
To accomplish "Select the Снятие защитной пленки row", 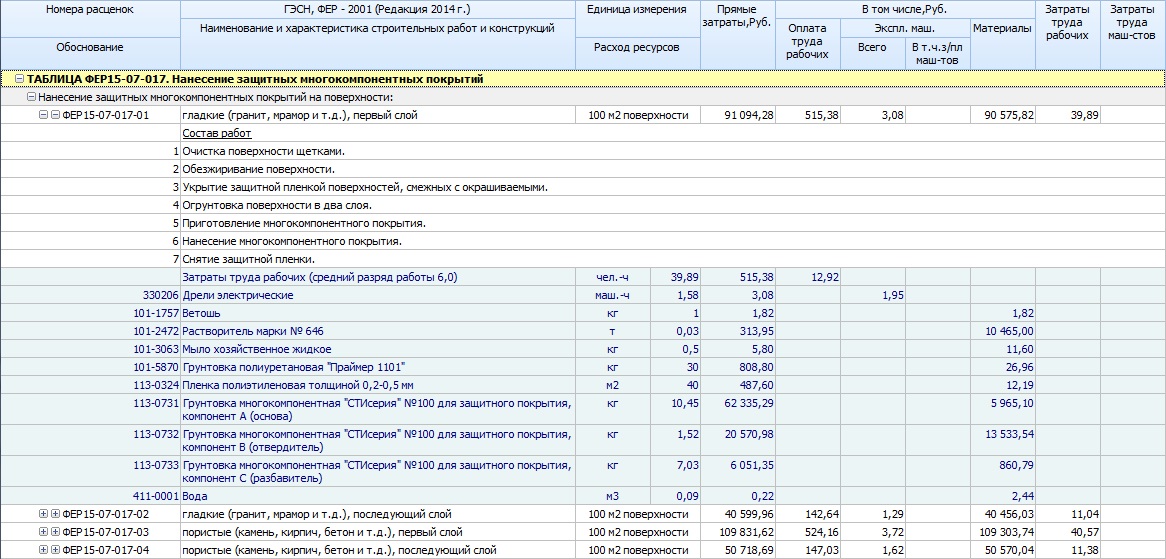I will (x=583, y=259).
